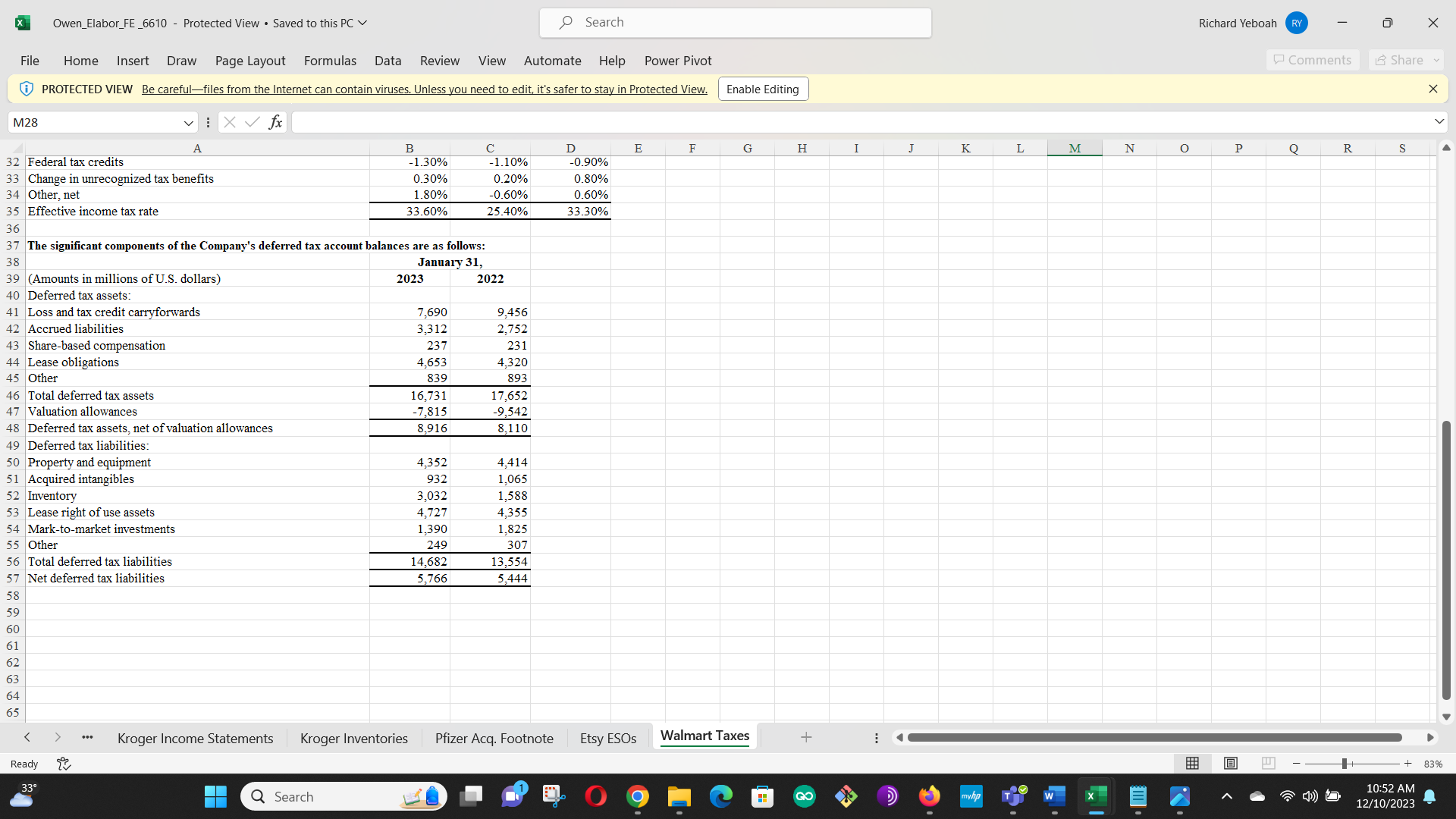Click the taskbar Search box
Image resolution: width=1456 pixels, height=819 pixels.
click(x=344, y=796)
